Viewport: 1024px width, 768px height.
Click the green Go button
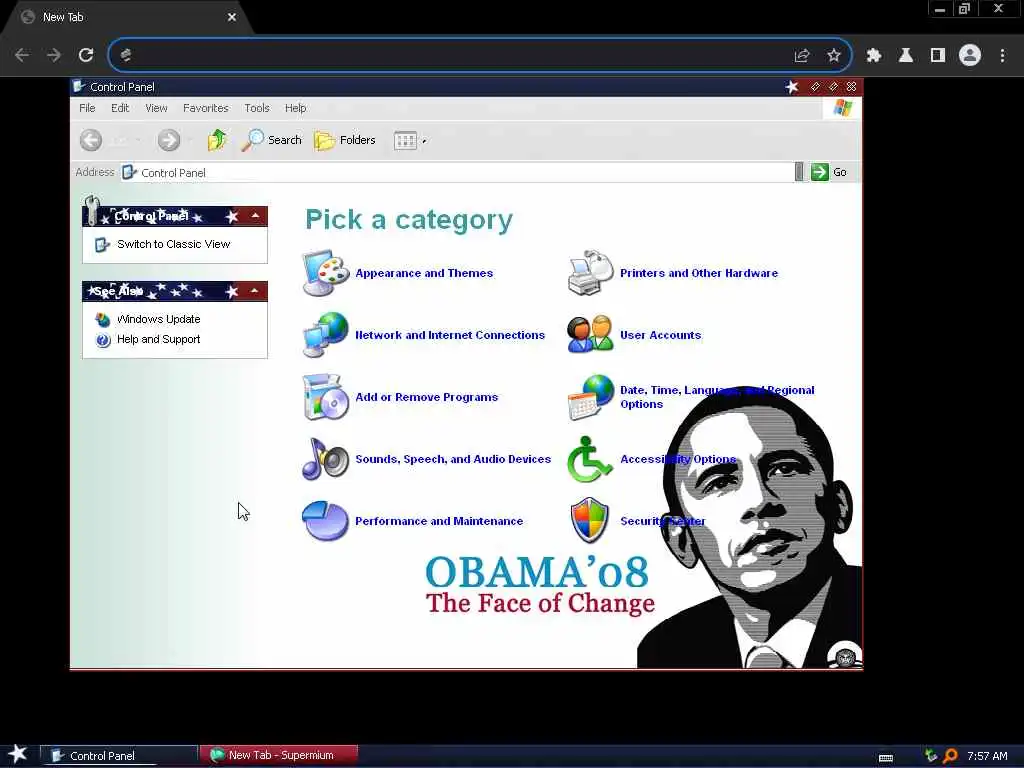coord(829,172)
